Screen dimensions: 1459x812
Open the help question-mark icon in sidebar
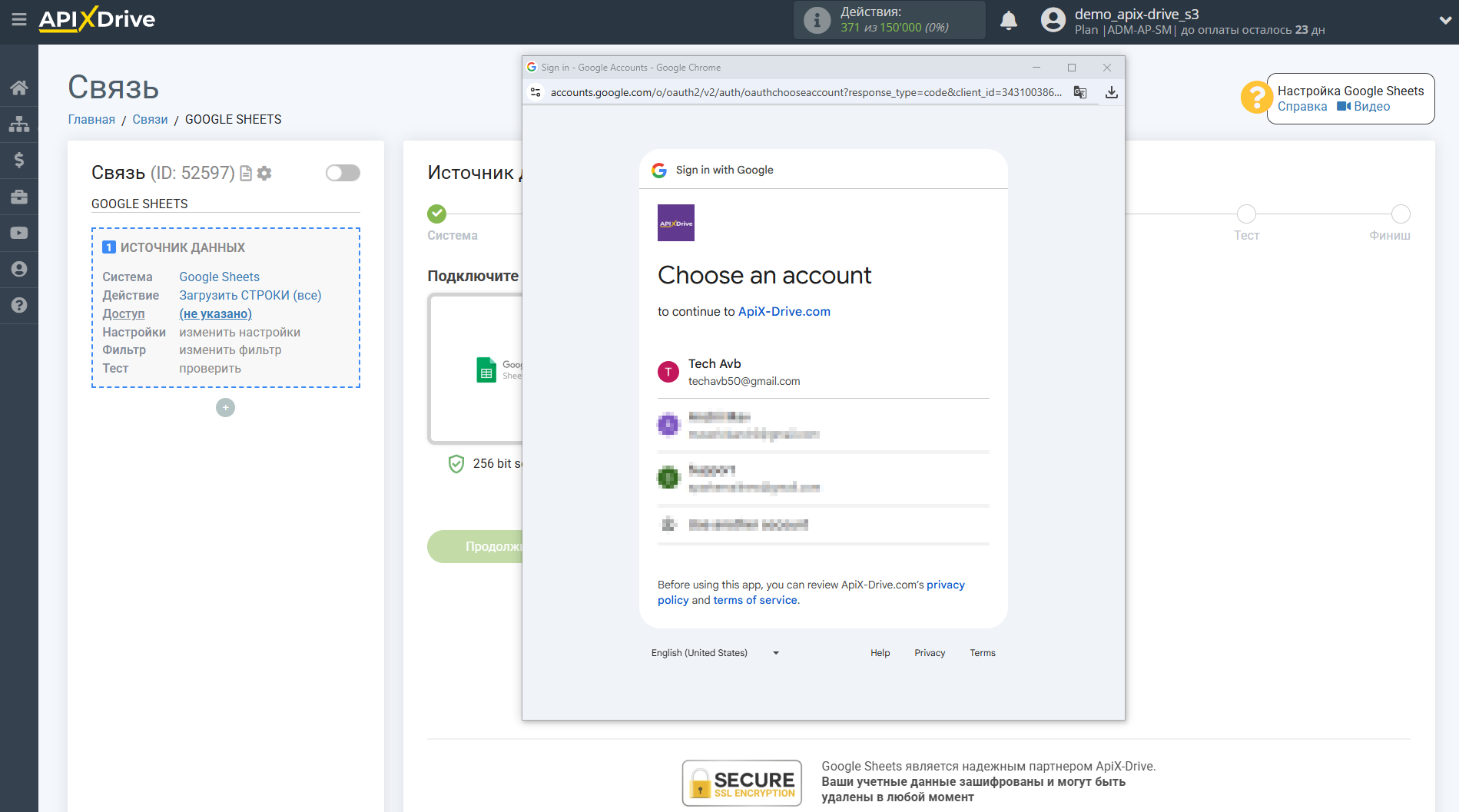[19, 306]
